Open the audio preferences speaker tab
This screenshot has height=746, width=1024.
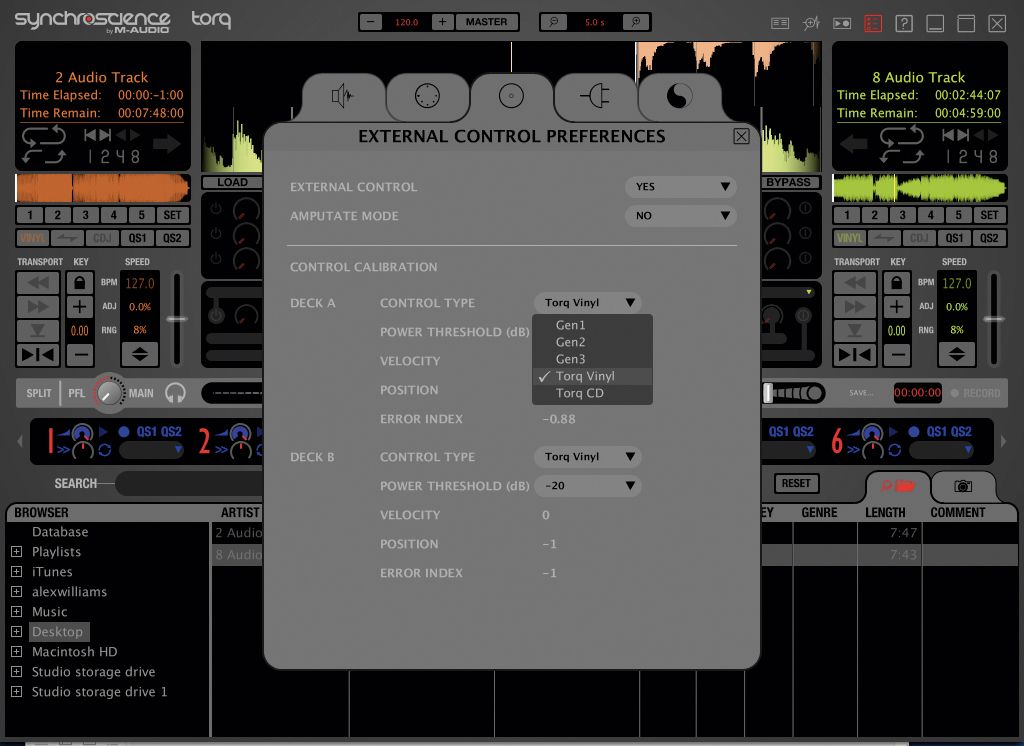[x=343, y=97]
